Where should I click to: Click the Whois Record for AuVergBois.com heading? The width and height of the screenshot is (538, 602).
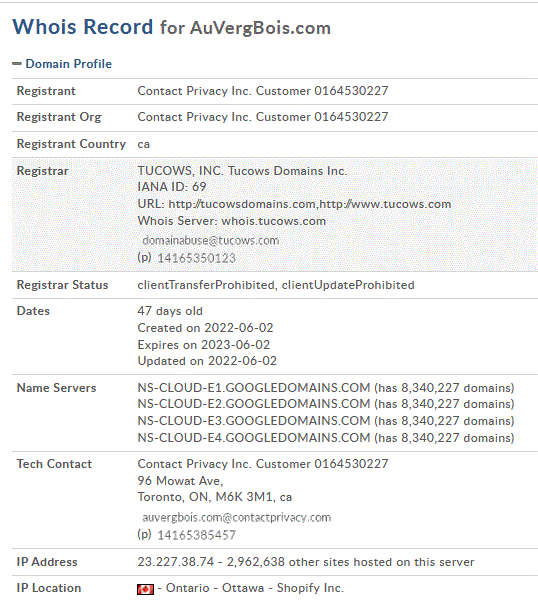[x=172, y=27]
